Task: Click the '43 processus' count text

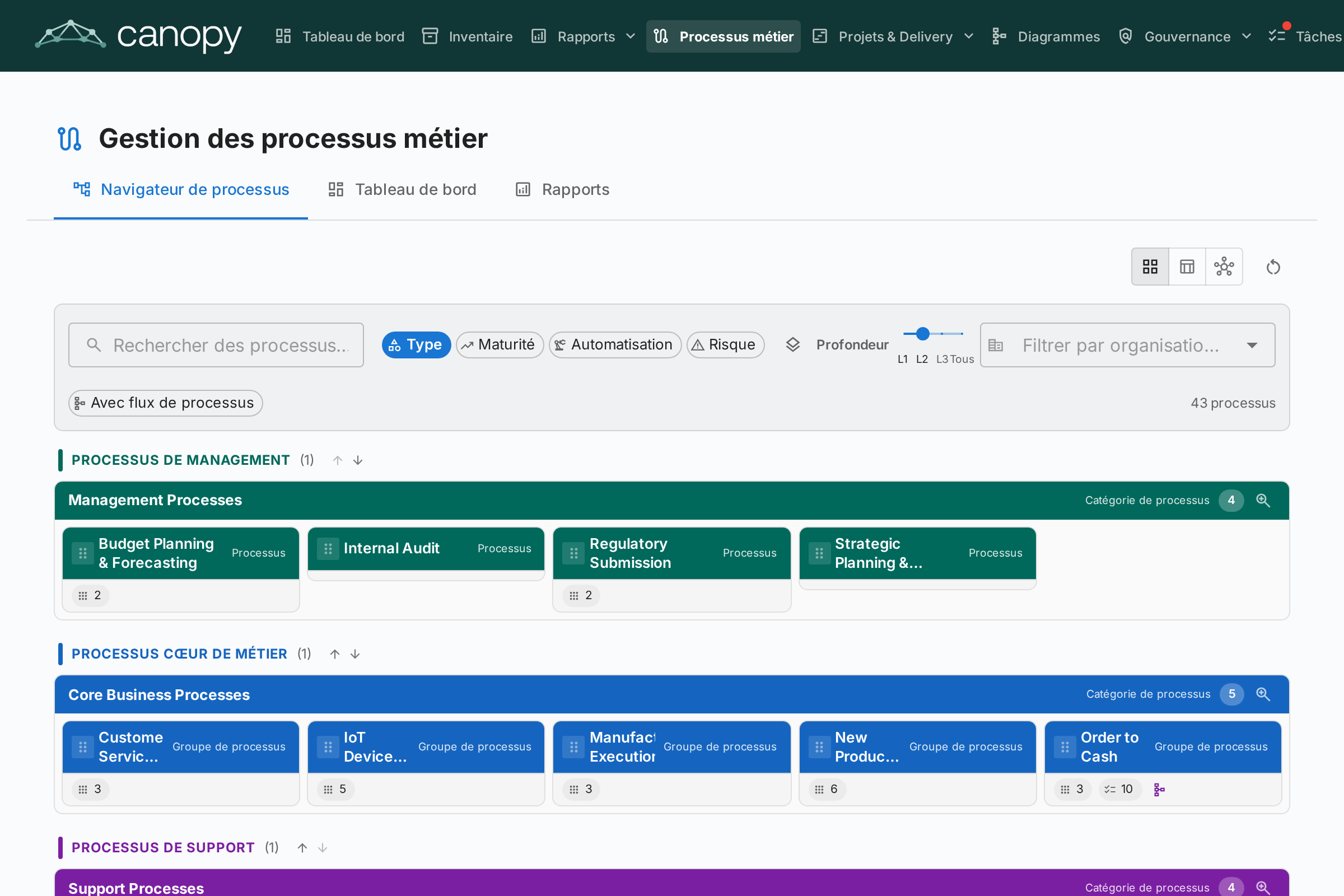Action: coord(1233,403)
